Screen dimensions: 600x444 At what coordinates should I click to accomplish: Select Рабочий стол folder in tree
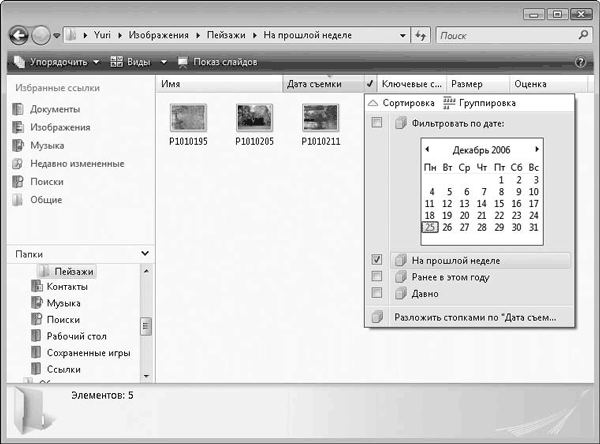(x=76, y=336)
